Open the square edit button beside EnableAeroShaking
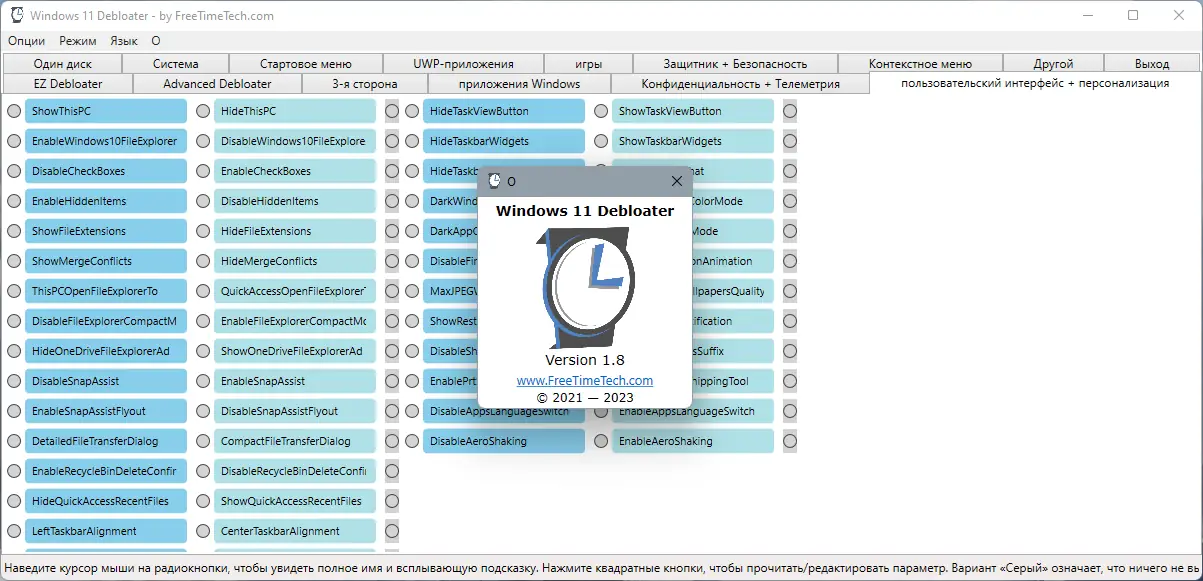Screen dimensions: 1203x581 point(790,441)
